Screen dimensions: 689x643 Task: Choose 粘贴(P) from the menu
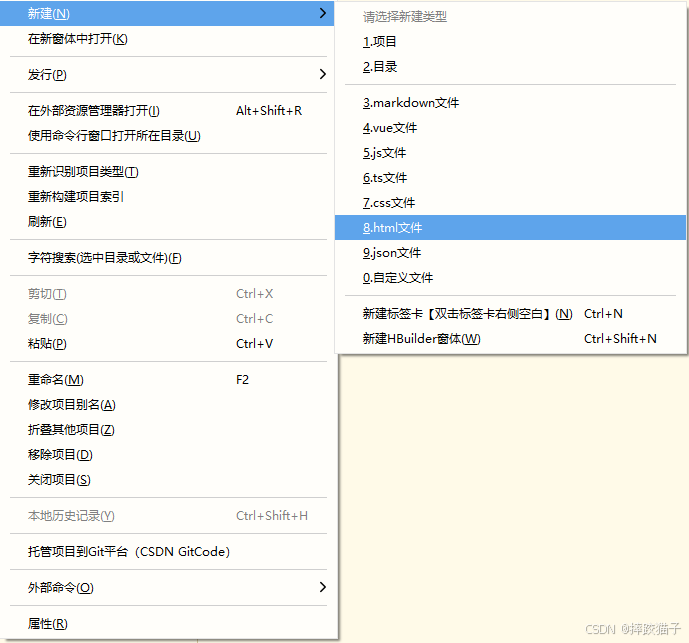[x=169, y=344]
